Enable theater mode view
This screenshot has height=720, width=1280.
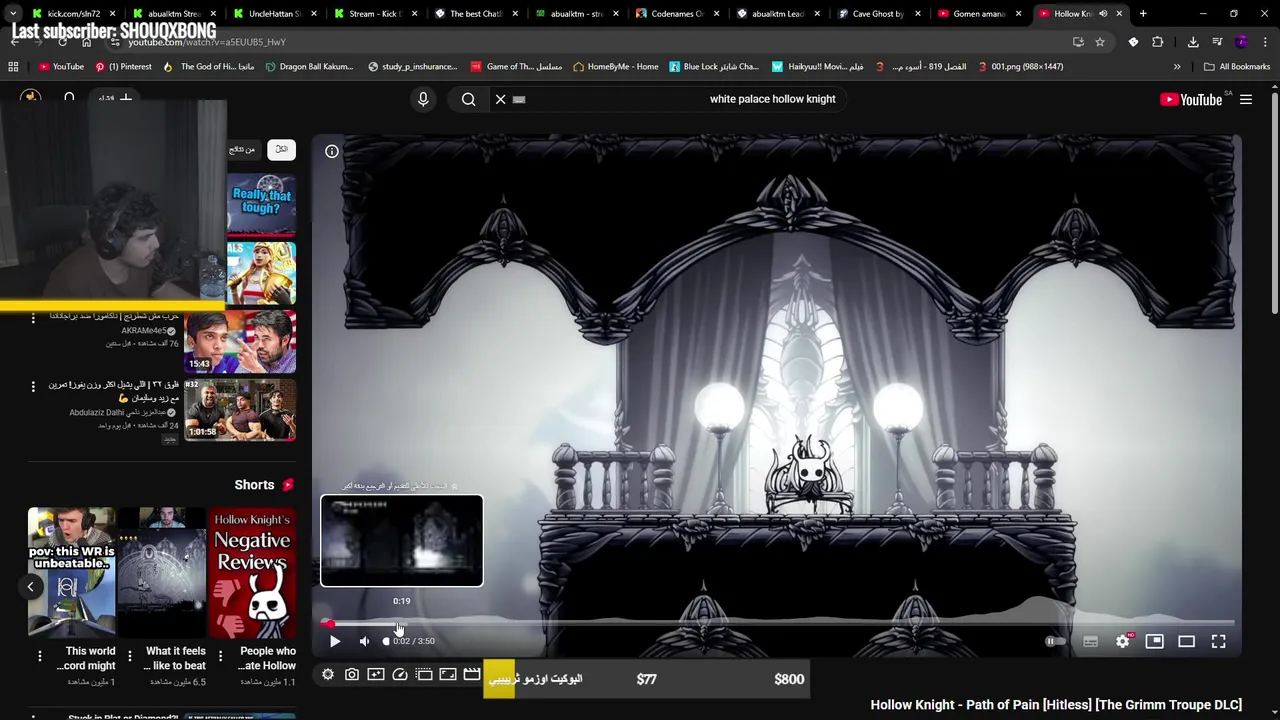[x=1187, y=641]
